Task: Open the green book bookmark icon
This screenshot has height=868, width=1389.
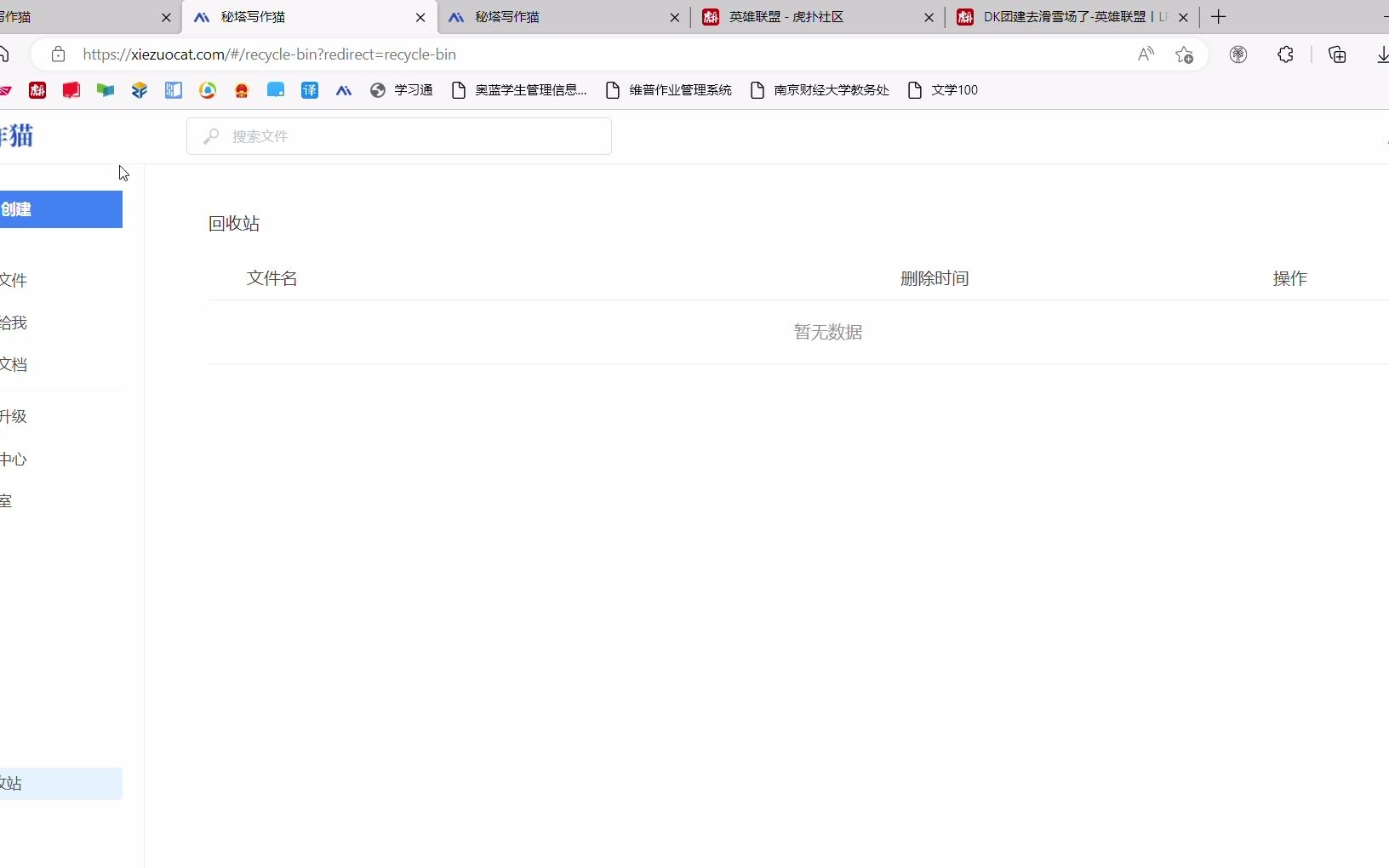Action: 106,90
